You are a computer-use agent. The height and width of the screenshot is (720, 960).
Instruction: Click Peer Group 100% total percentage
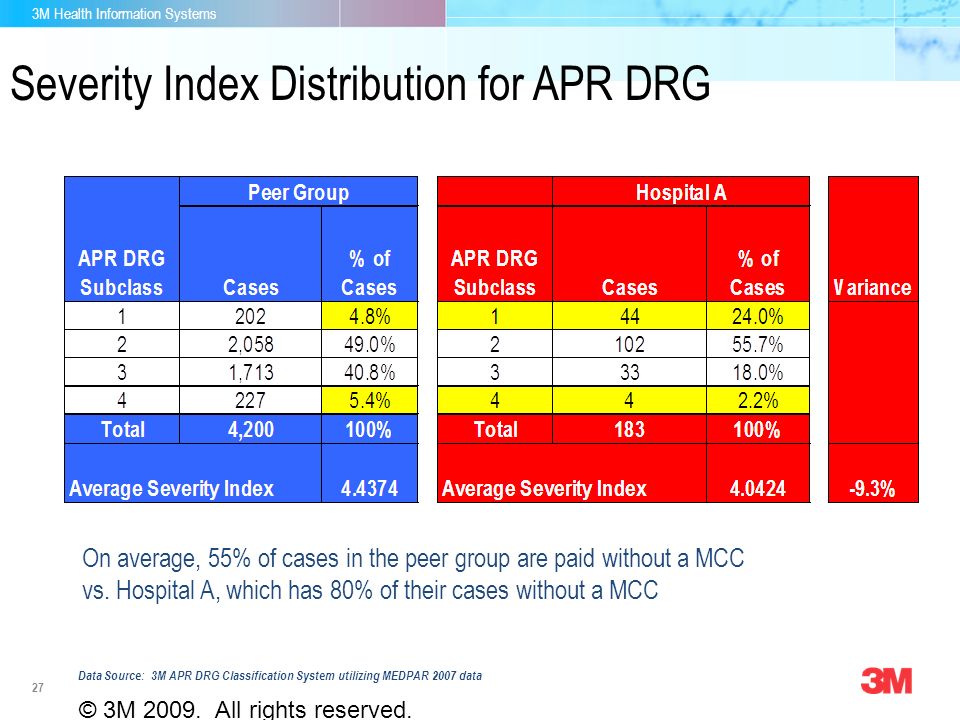coord(369,429)
